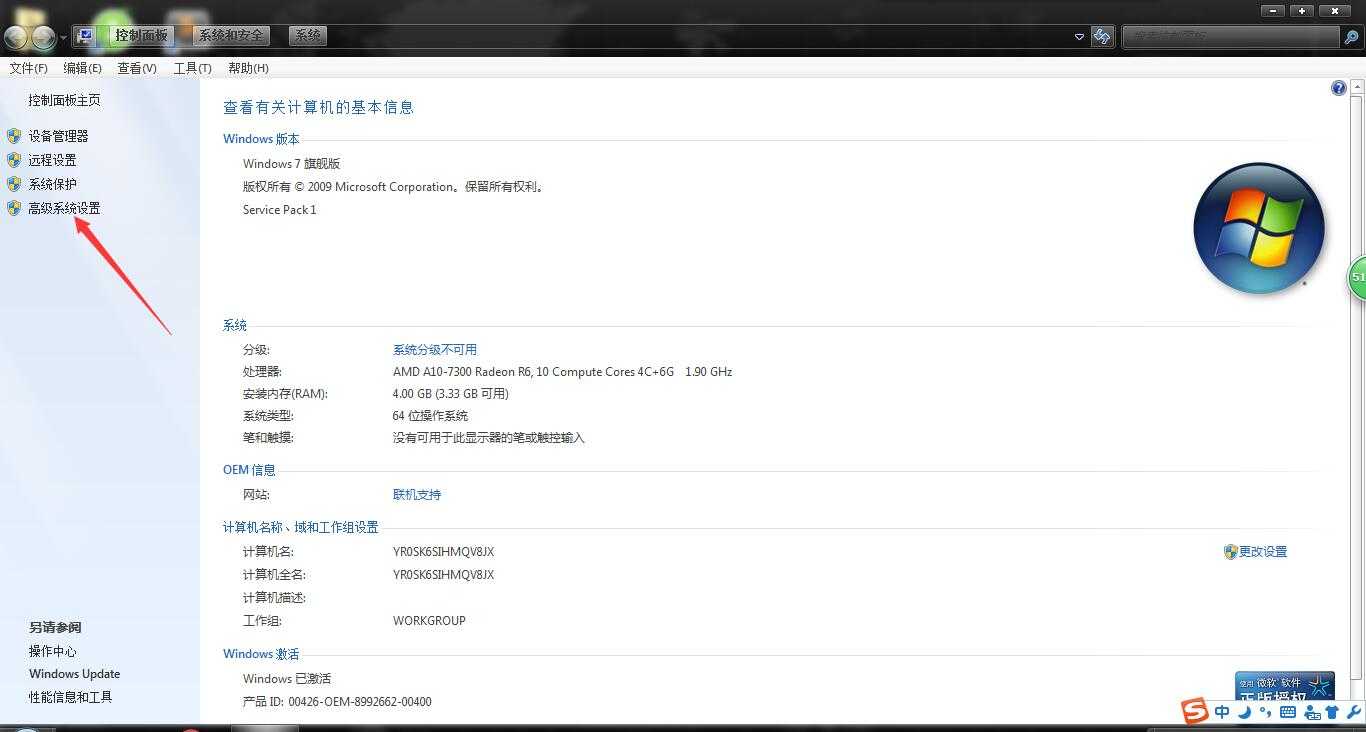Click 更改设置 change settings link
Viewport: 1366px width, 732px height.
click(1263, 552)
